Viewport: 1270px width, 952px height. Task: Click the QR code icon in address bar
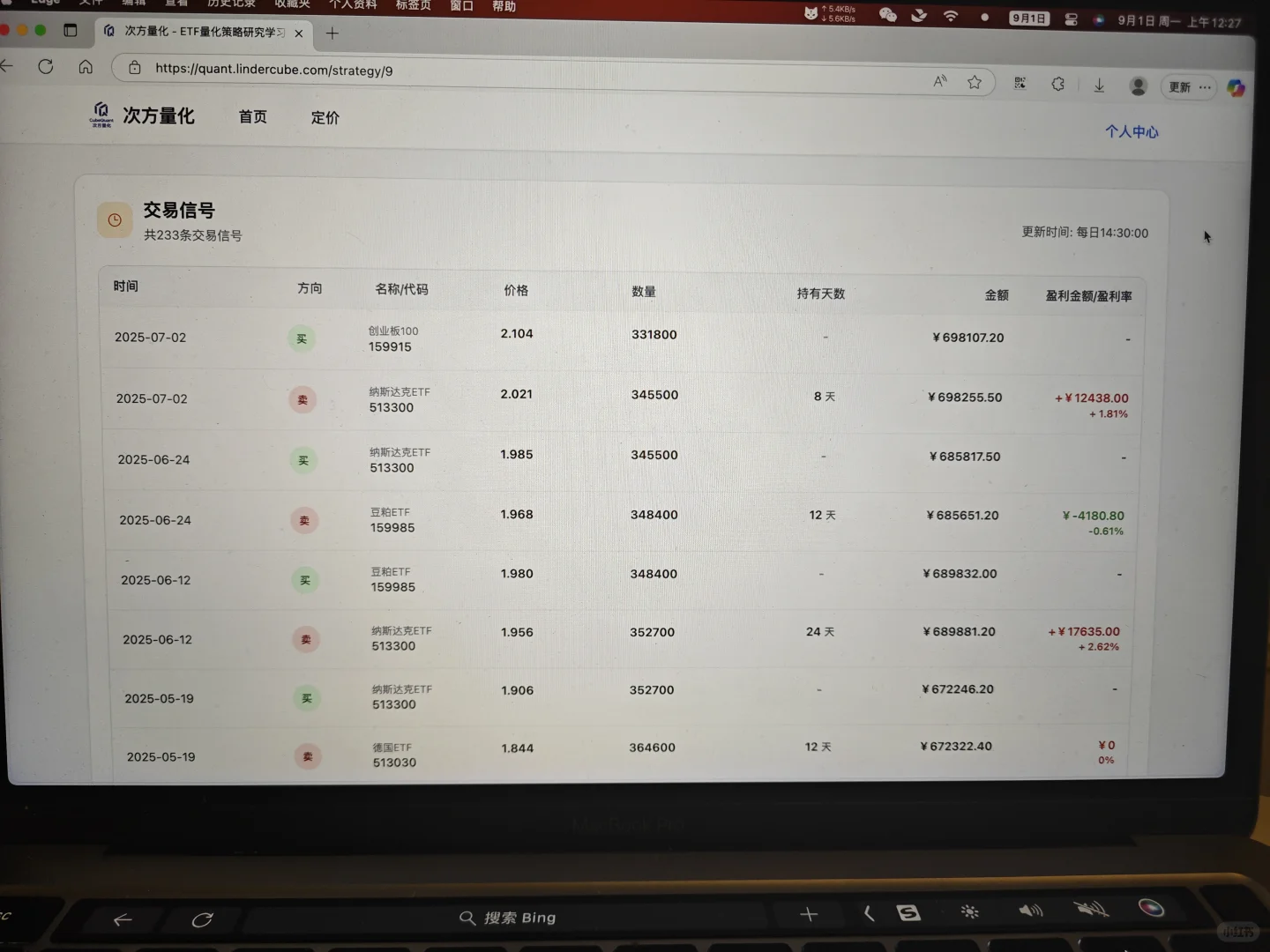coord(1020,82)
